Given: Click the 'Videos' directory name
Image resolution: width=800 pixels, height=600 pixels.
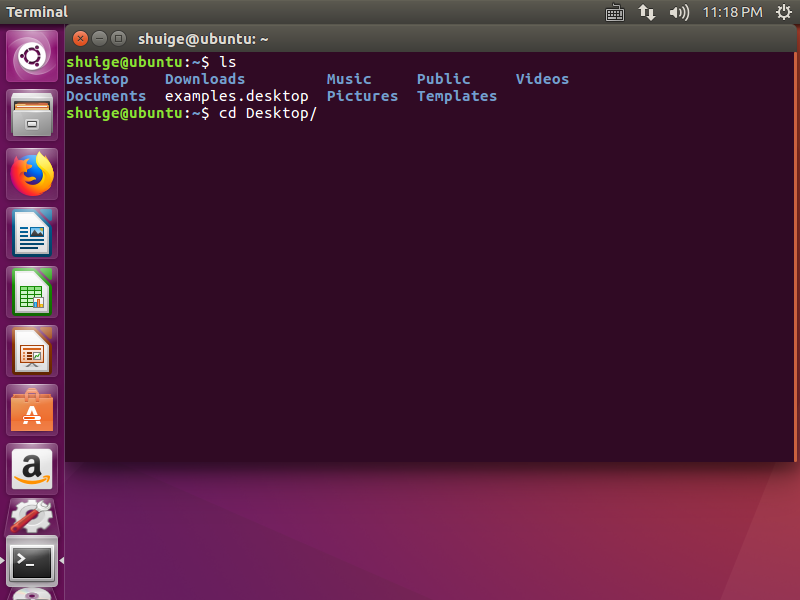Looking at the screenshot, I should tap(542, 79).
